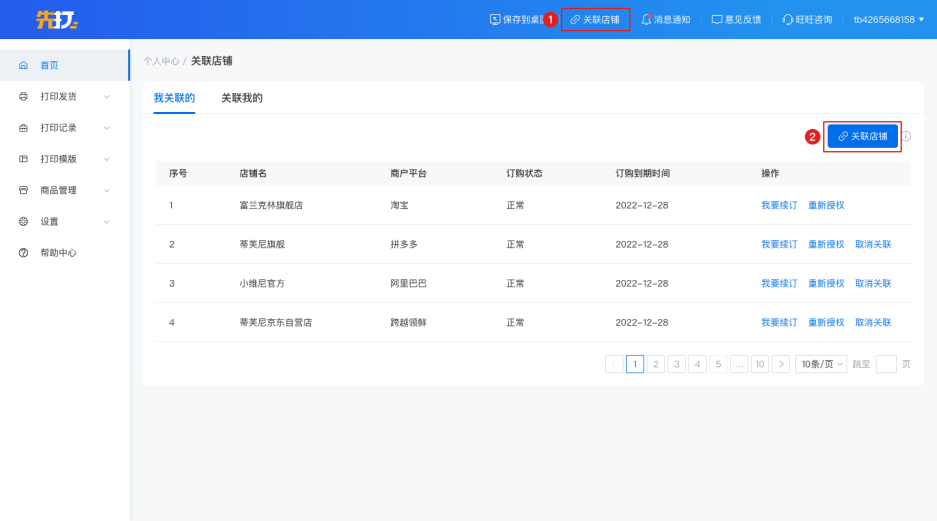Click the blue 关联店铺 button

(862, 136)
